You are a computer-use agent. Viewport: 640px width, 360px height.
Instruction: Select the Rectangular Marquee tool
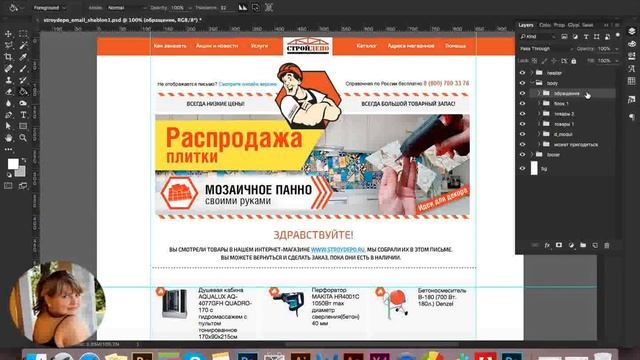point(23,34)
